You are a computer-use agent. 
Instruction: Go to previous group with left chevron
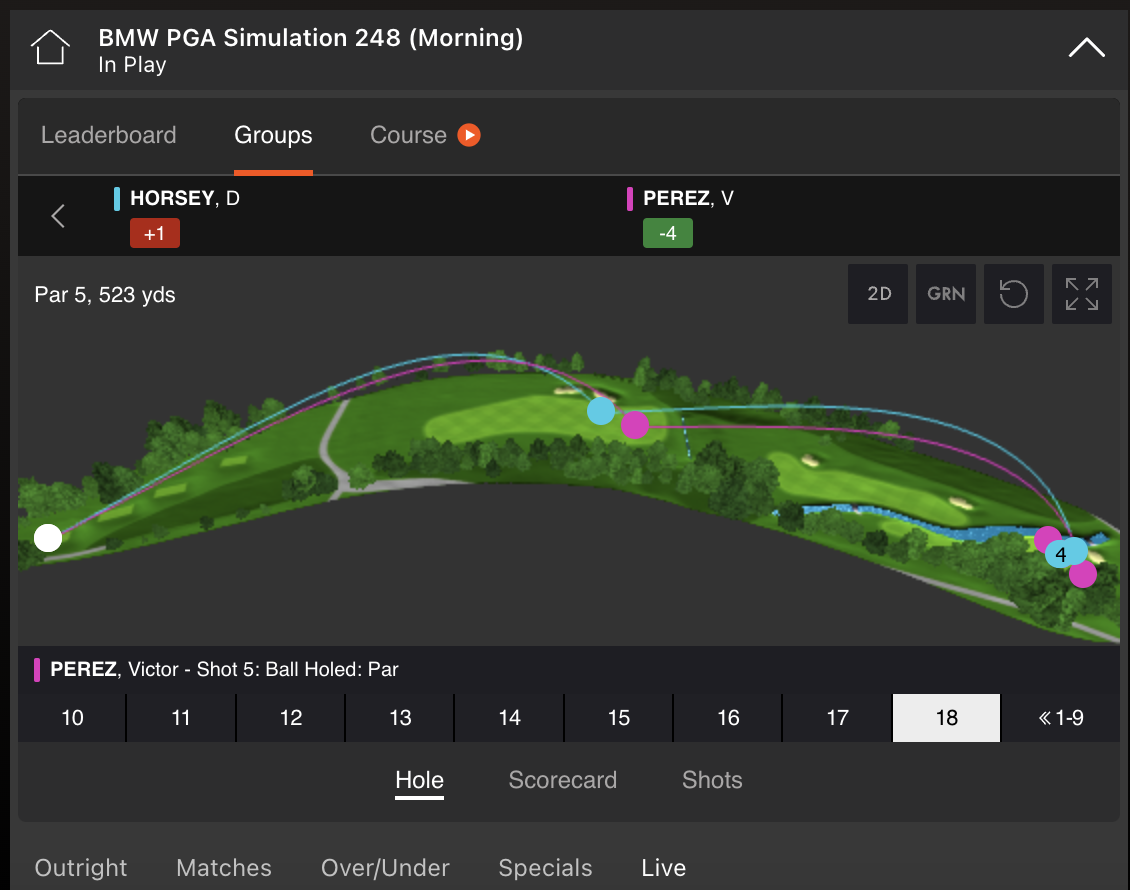(x=58, y=215)
